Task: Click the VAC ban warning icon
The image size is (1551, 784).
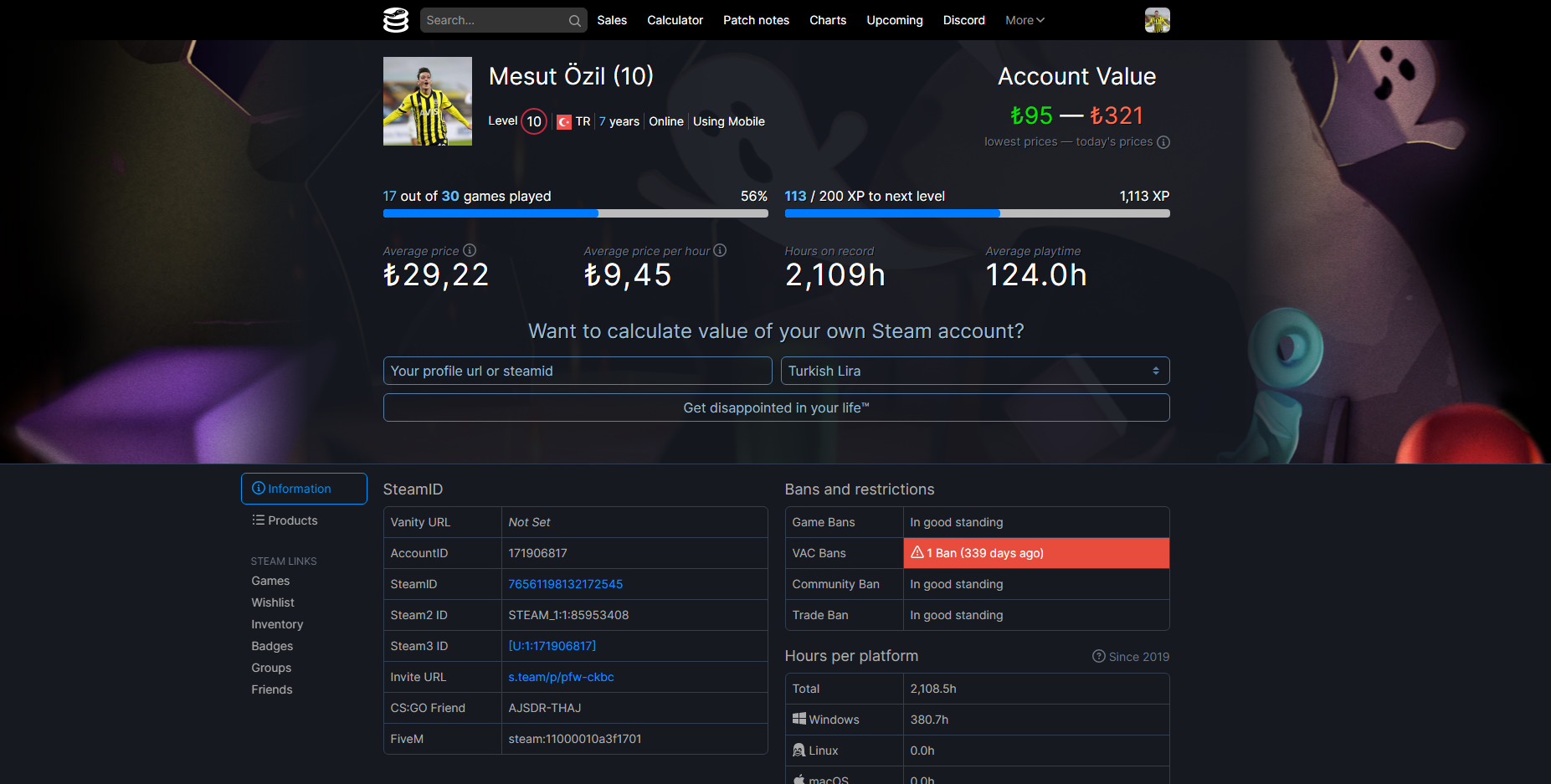Action: tap(917, 552)
